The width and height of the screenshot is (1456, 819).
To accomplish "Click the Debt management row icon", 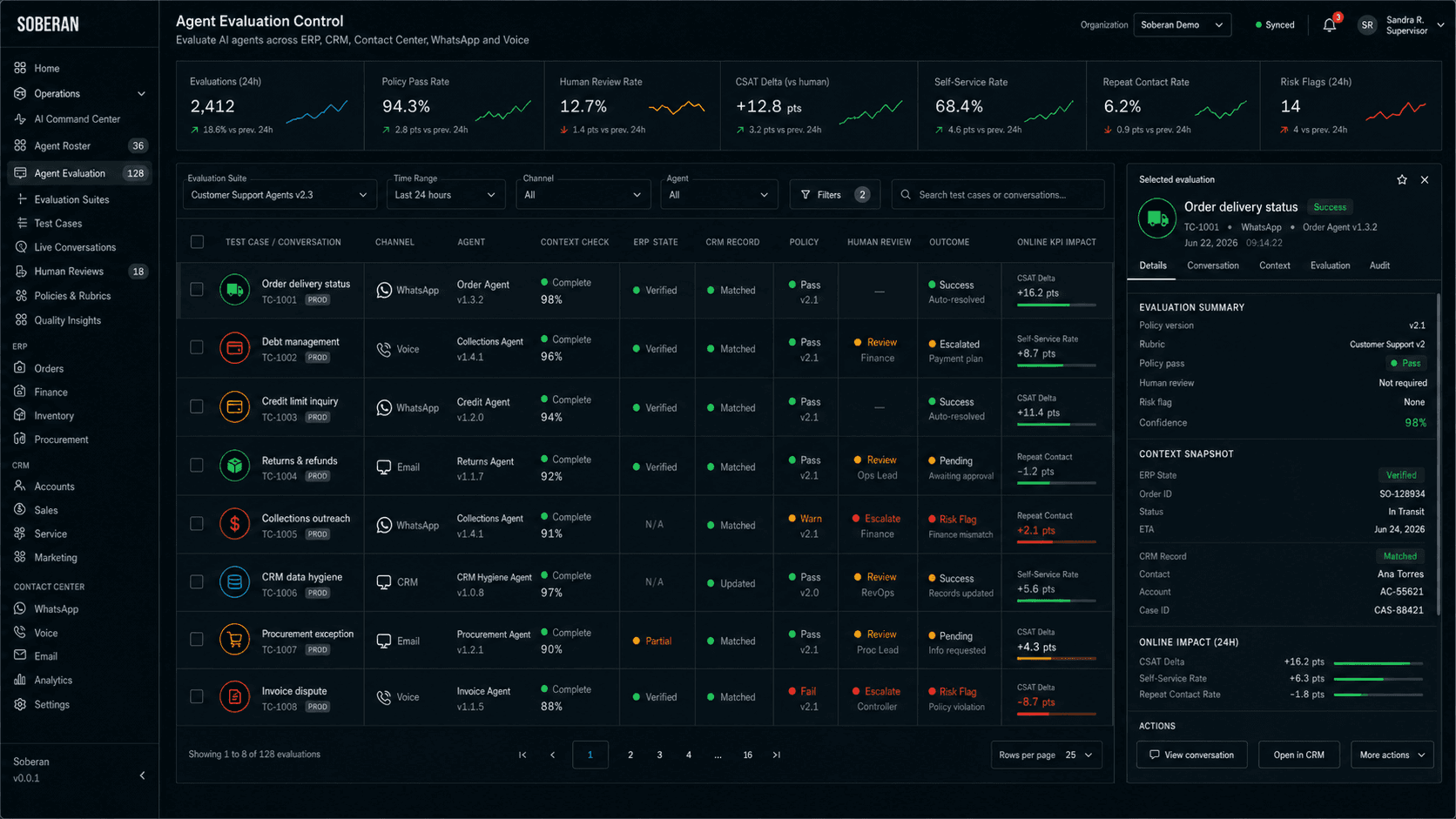I will (234, 348).
